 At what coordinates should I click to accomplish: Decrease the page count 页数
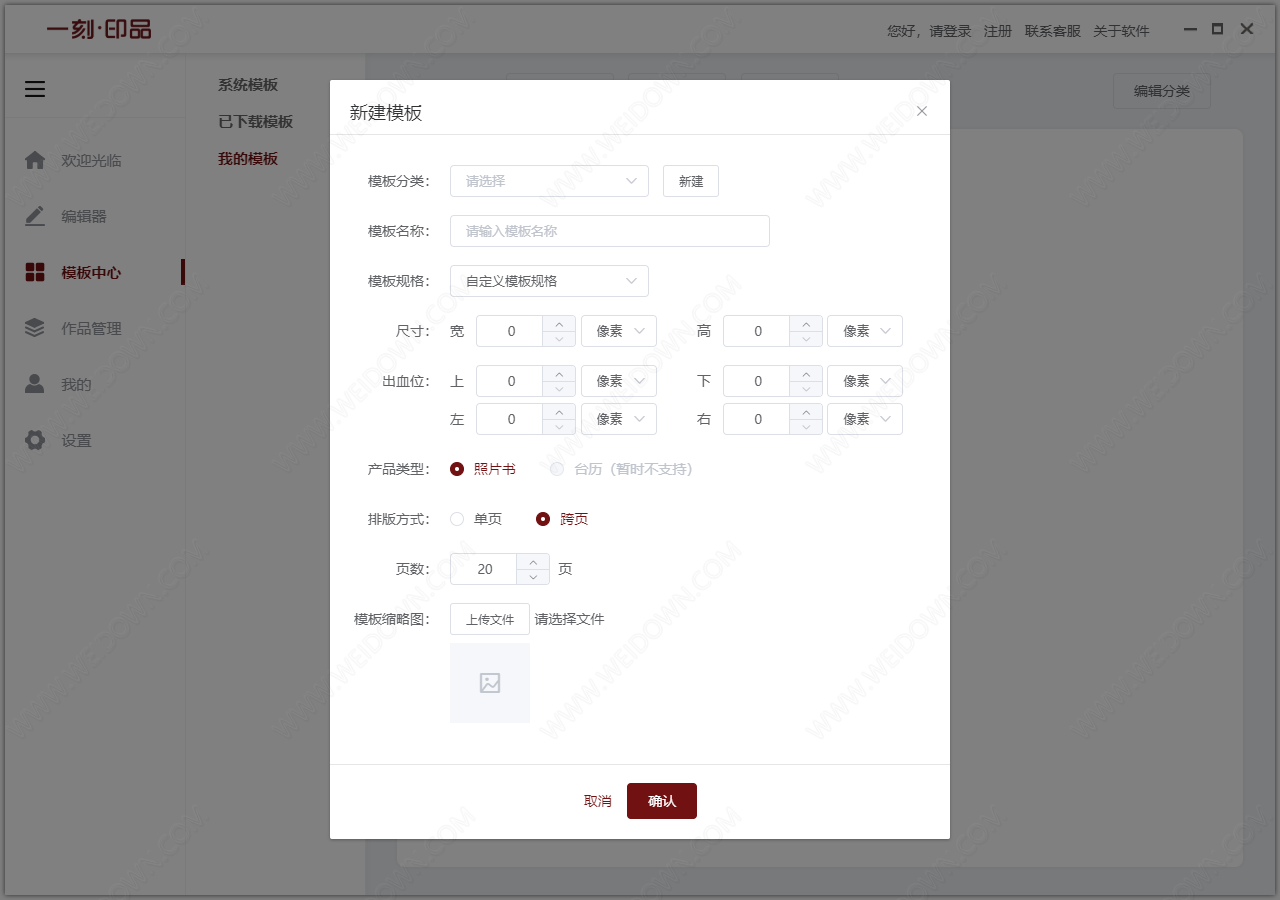533,577
